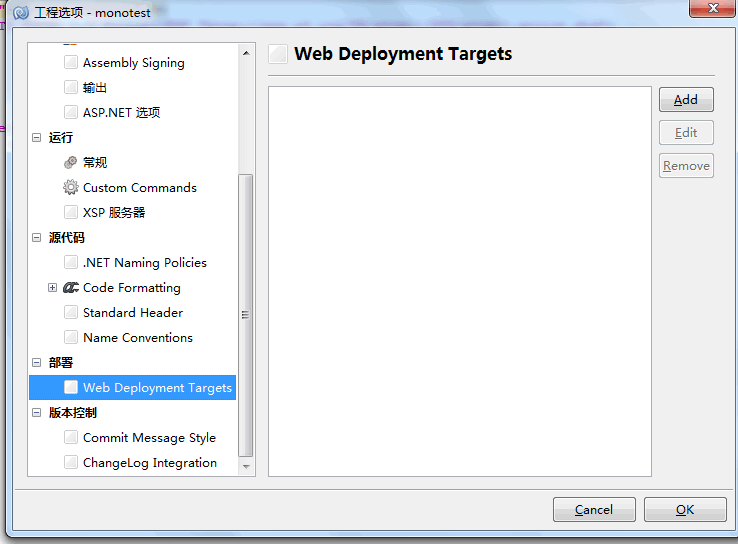Image resolution: width=738 pixels, height=544 pixels.
Task: Select ChangeLog Integration entry
Action: [150, 463]
